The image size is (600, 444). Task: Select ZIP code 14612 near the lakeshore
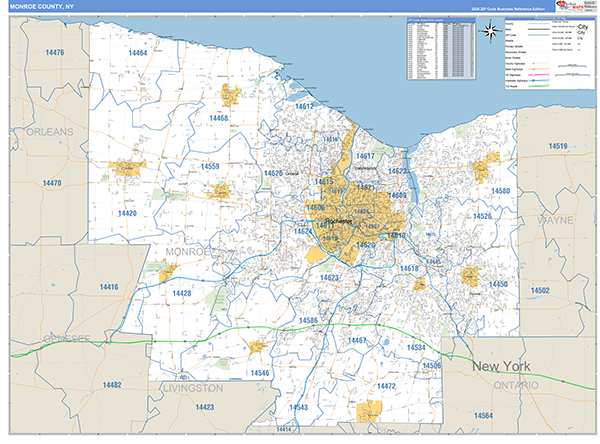pyautogui.click(x=304, y=106)
